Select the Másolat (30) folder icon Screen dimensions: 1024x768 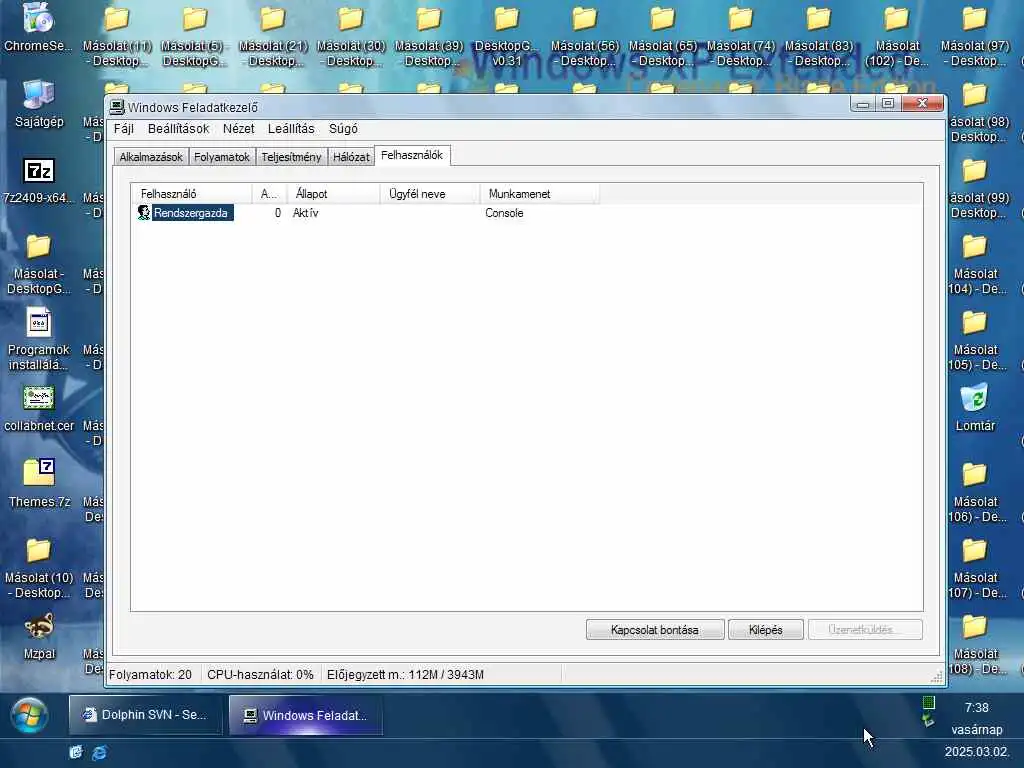pos(351,36)
